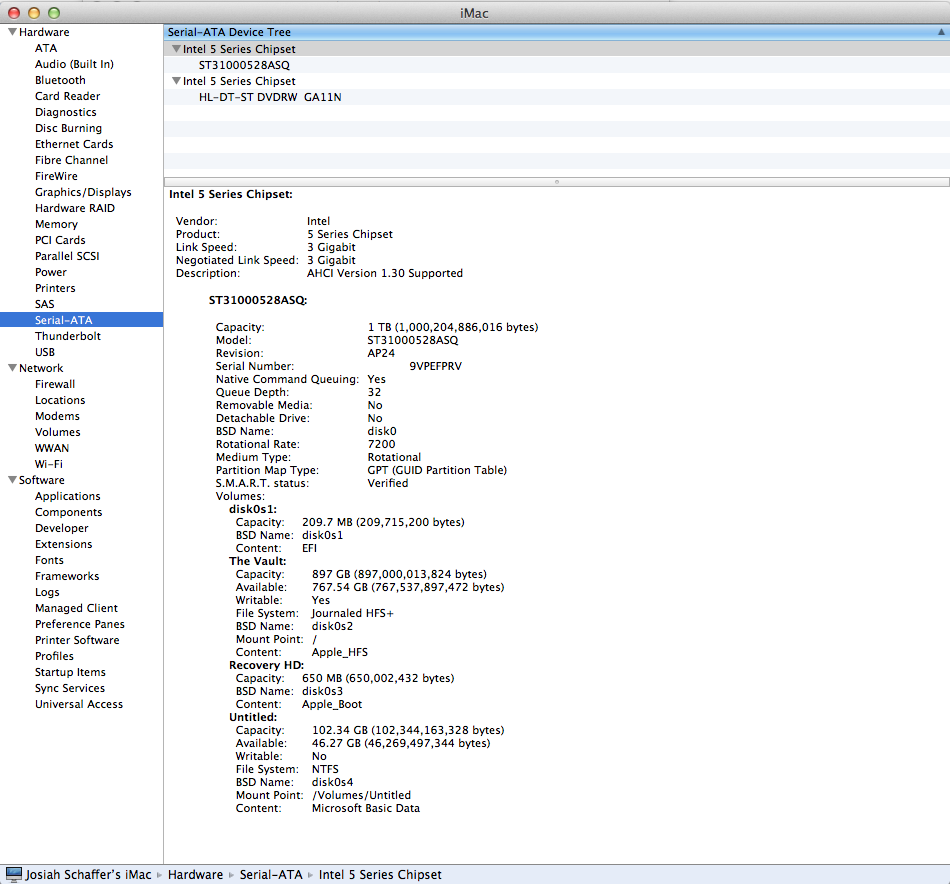
Task: Select HL-DT-ST DVDRW GA11N in device tree
Action: (x=270, y=97)
